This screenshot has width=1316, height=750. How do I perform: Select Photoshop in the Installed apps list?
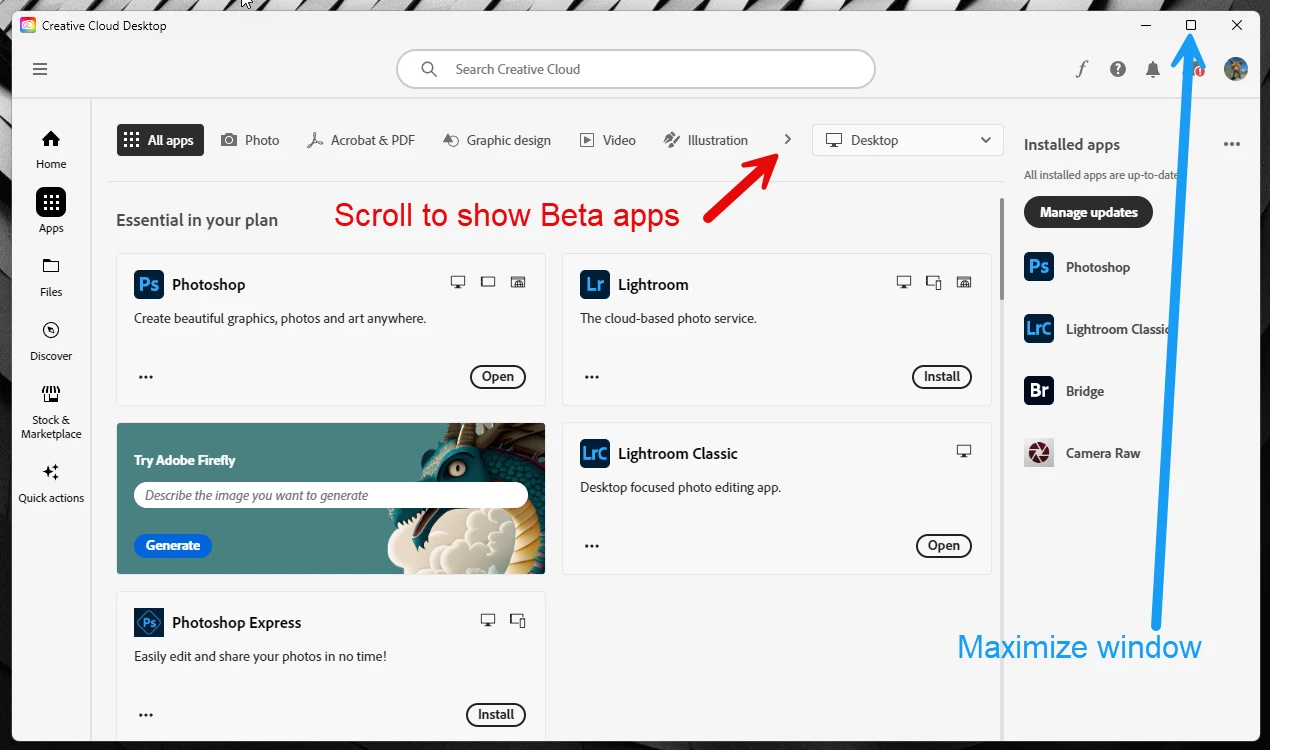1078,267
